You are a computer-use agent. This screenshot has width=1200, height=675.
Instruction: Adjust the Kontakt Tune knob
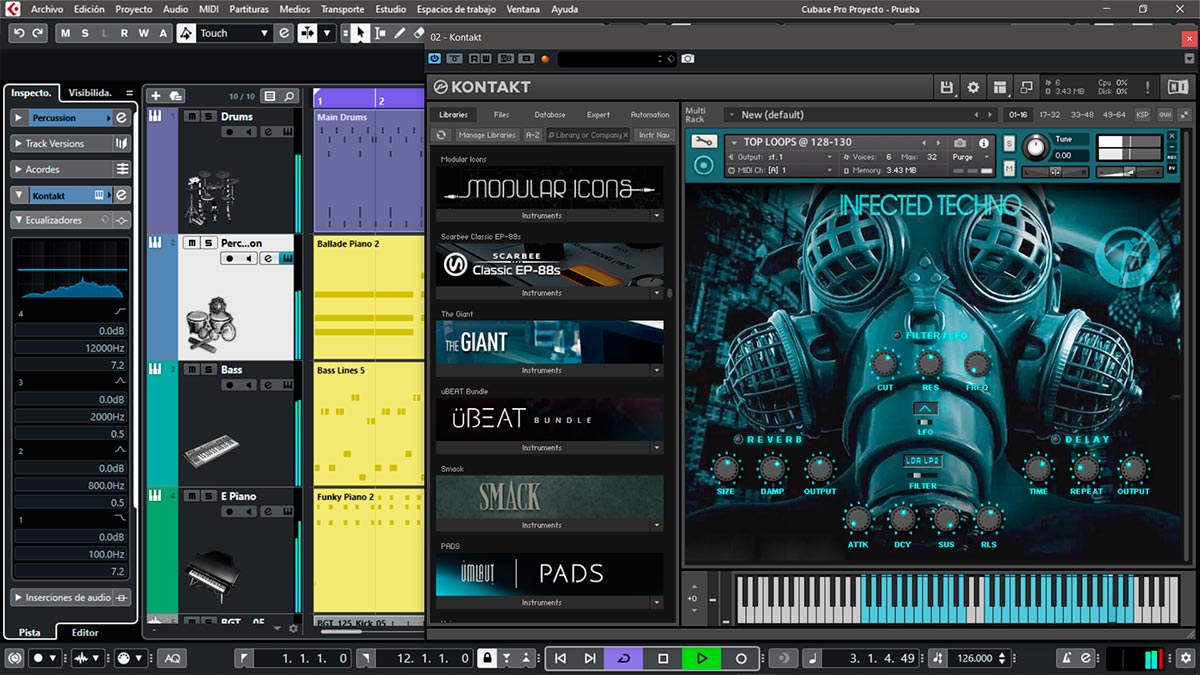coord(1036,148)
